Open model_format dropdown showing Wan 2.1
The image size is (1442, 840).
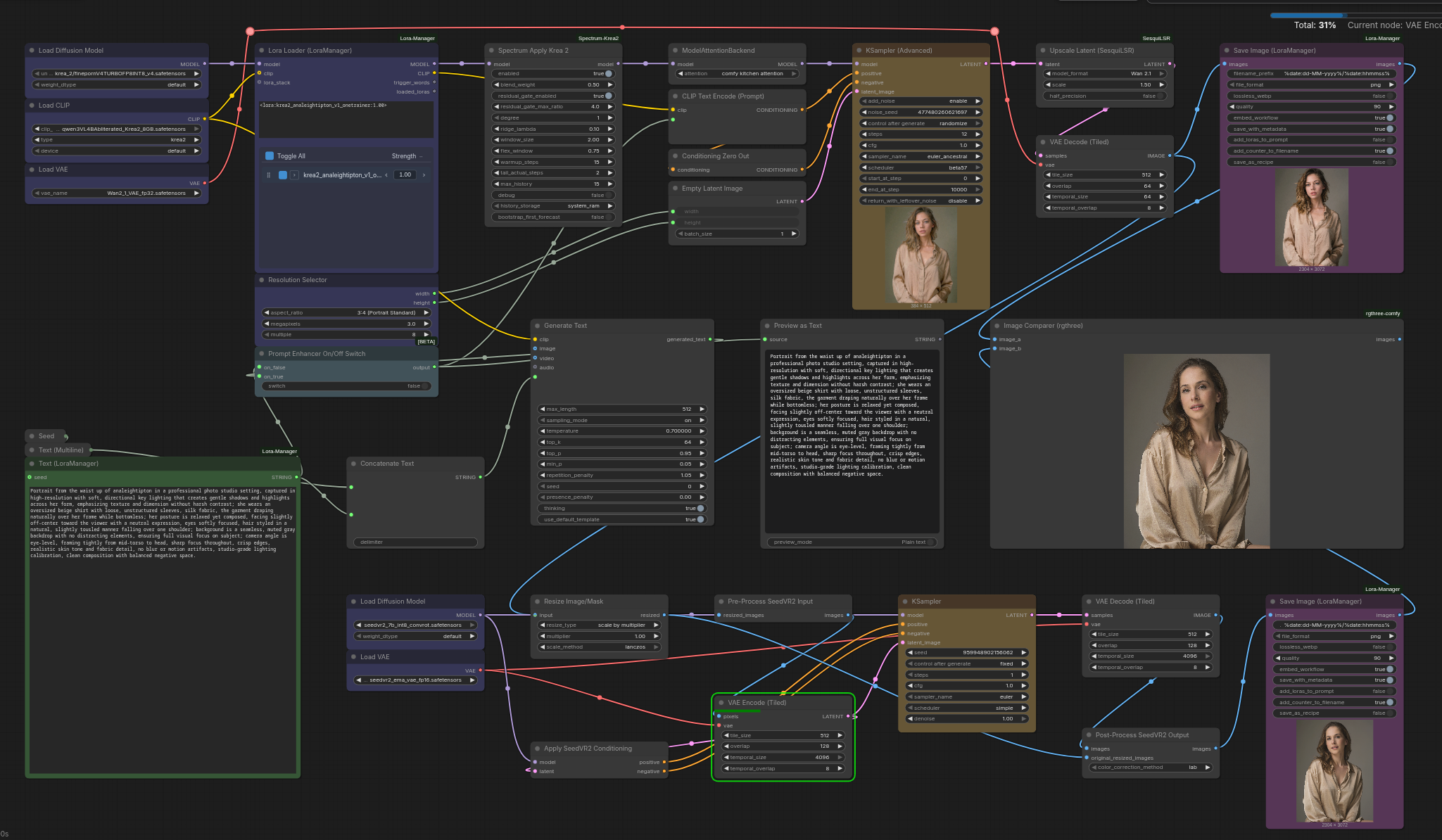[1104, 74]
